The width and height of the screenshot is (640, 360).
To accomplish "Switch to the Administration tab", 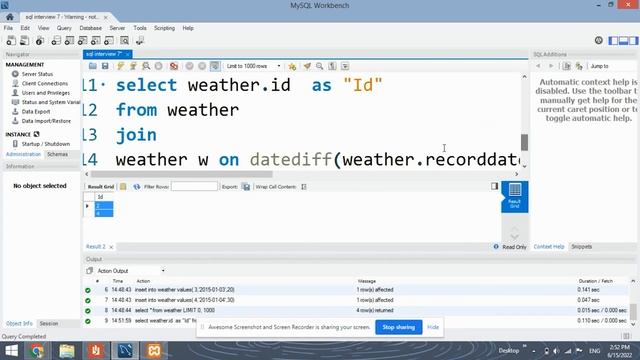I will tap(23, 154).
